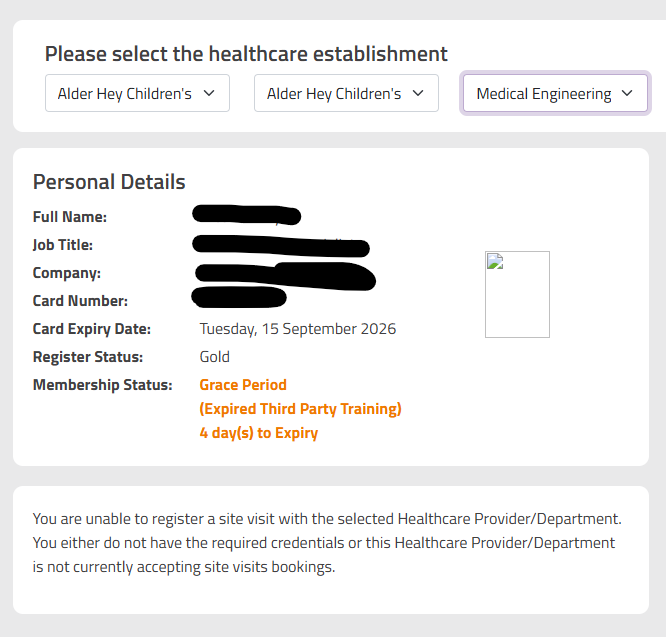Open the second Alder Hey Children's dropdown
666x637 pixels.
click(x=345, y=93)
